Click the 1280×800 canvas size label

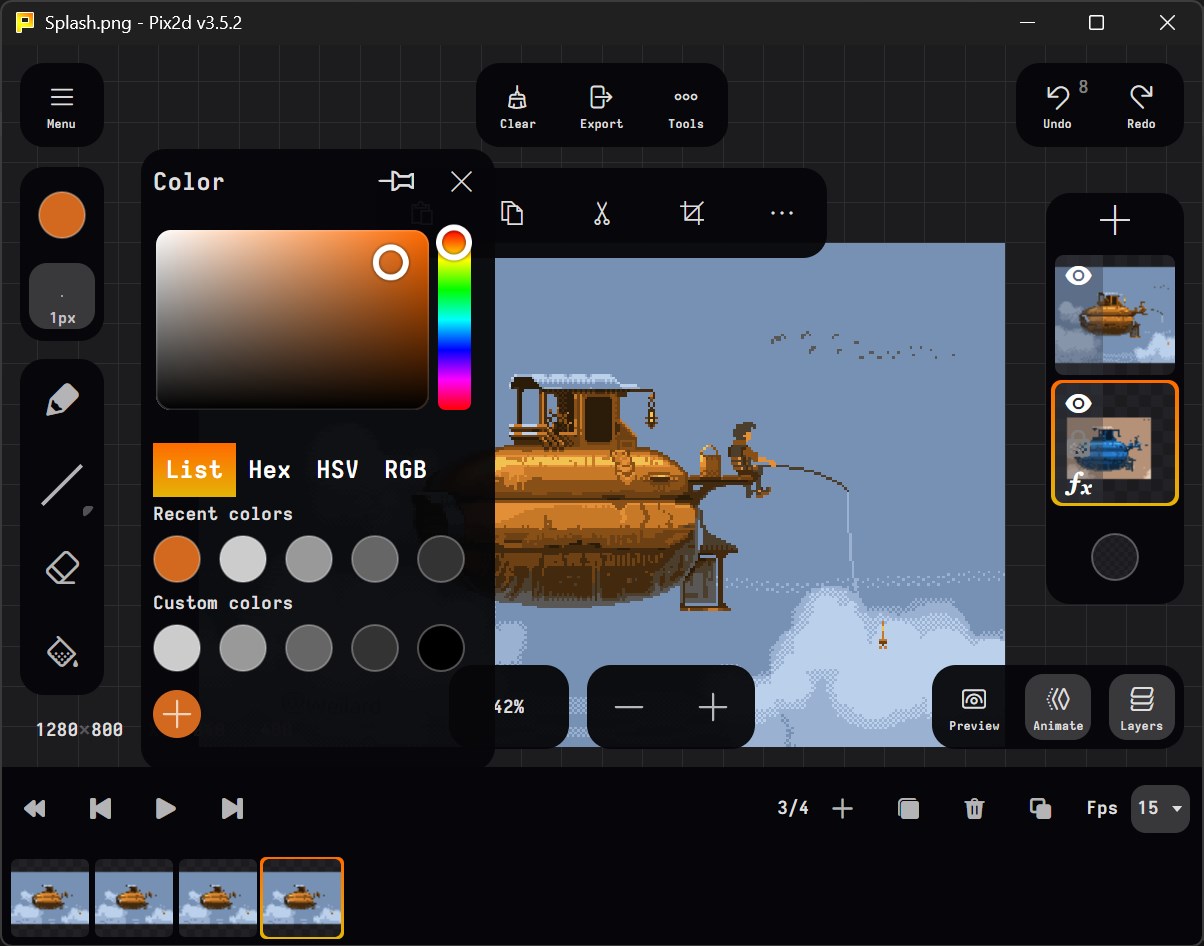tap(79, 729)
